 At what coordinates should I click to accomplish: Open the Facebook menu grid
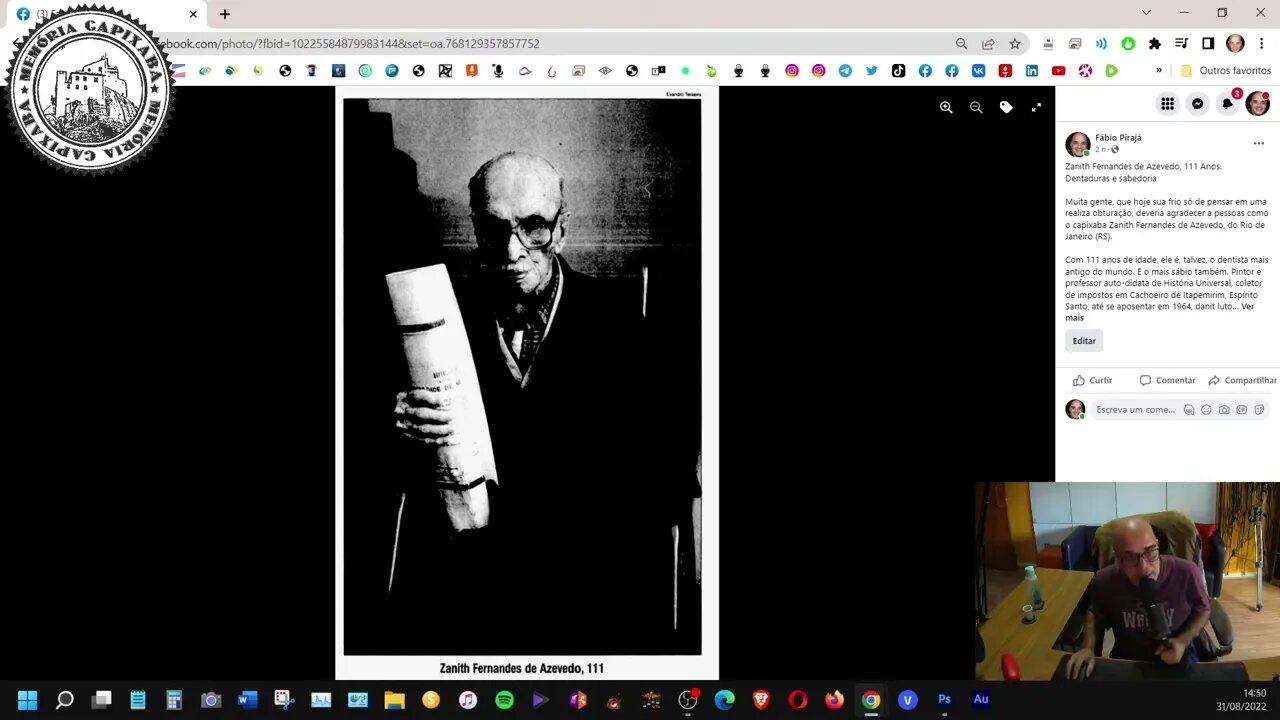coord(1167,104)
